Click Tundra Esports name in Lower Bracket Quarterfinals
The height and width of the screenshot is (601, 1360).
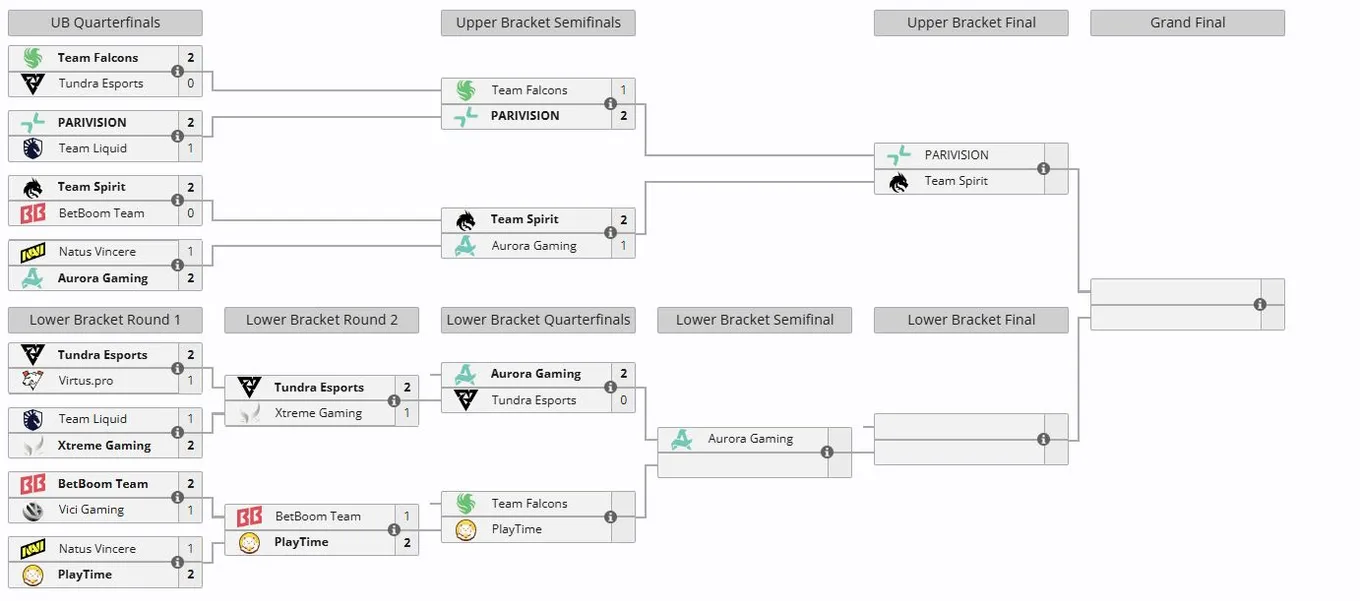[x=534, y=400]
